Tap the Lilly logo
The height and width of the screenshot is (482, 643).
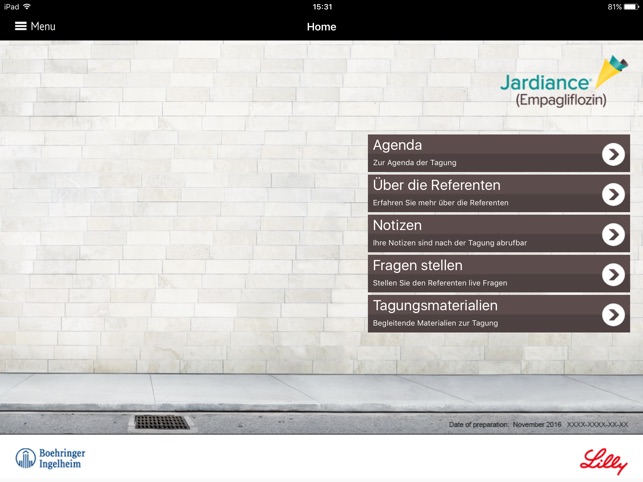click(603, 461)
